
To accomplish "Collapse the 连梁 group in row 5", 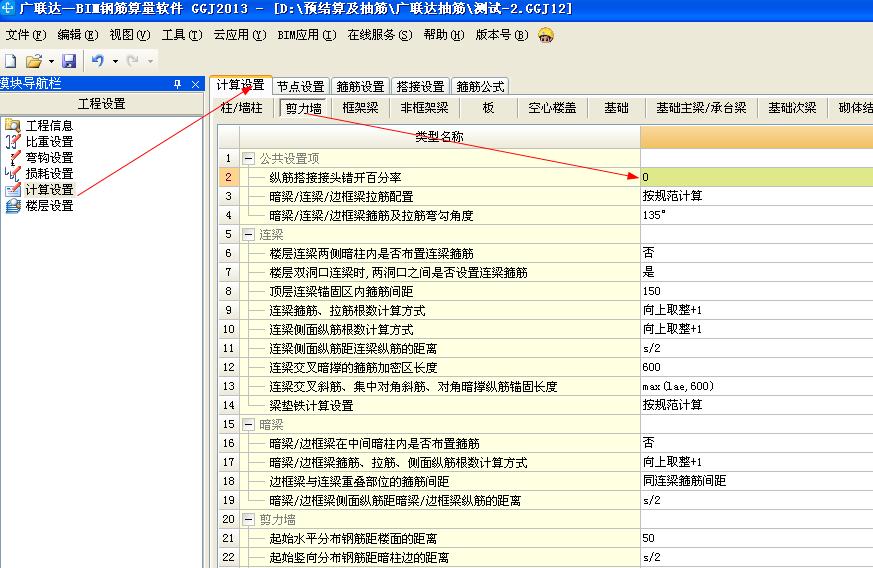I will click(248, 234).
